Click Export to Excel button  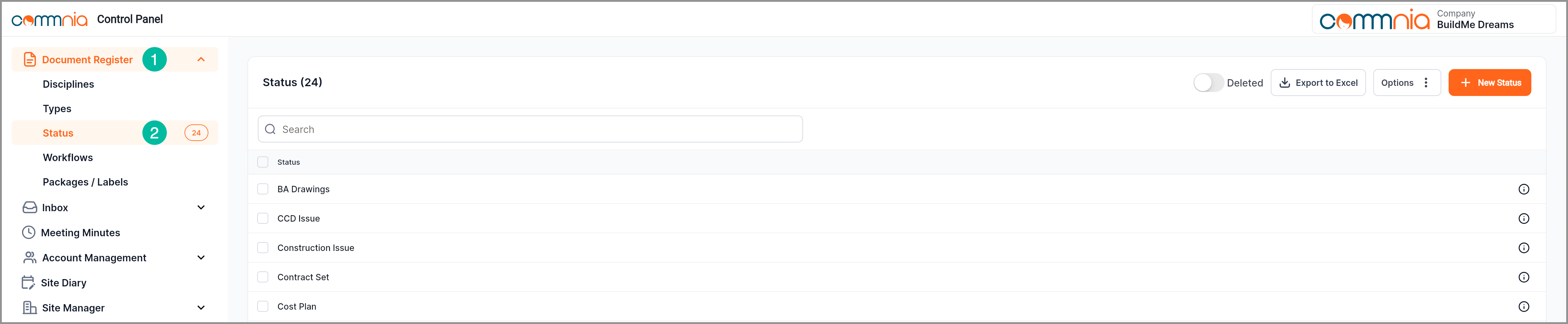1318,83
